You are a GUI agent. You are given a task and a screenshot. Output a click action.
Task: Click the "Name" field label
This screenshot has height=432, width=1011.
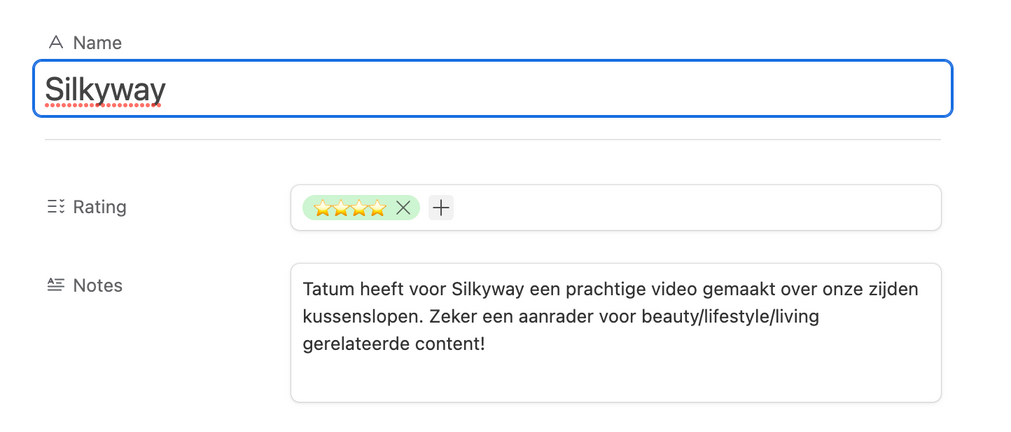(97, 42)
